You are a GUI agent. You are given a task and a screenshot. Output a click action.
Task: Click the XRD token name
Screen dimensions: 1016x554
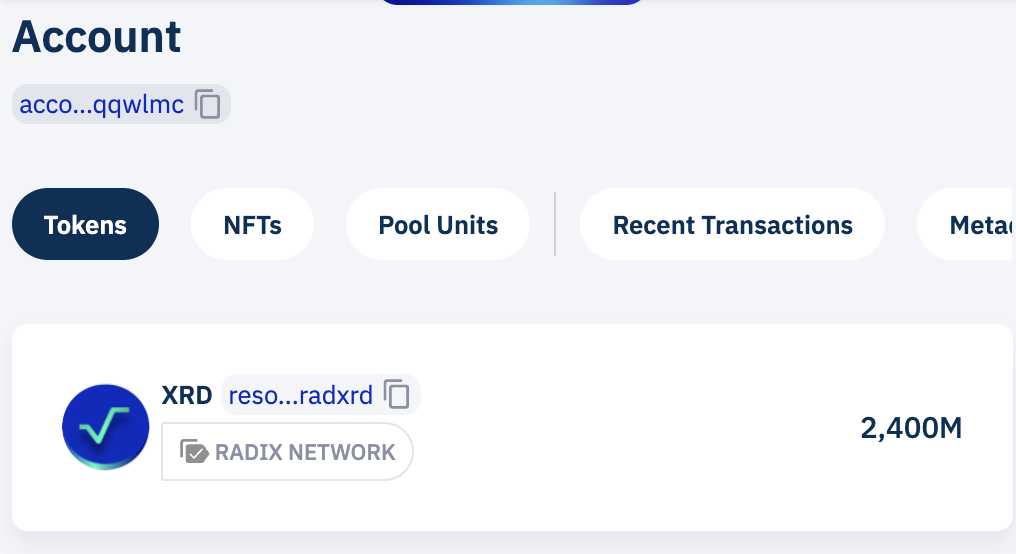187,395
